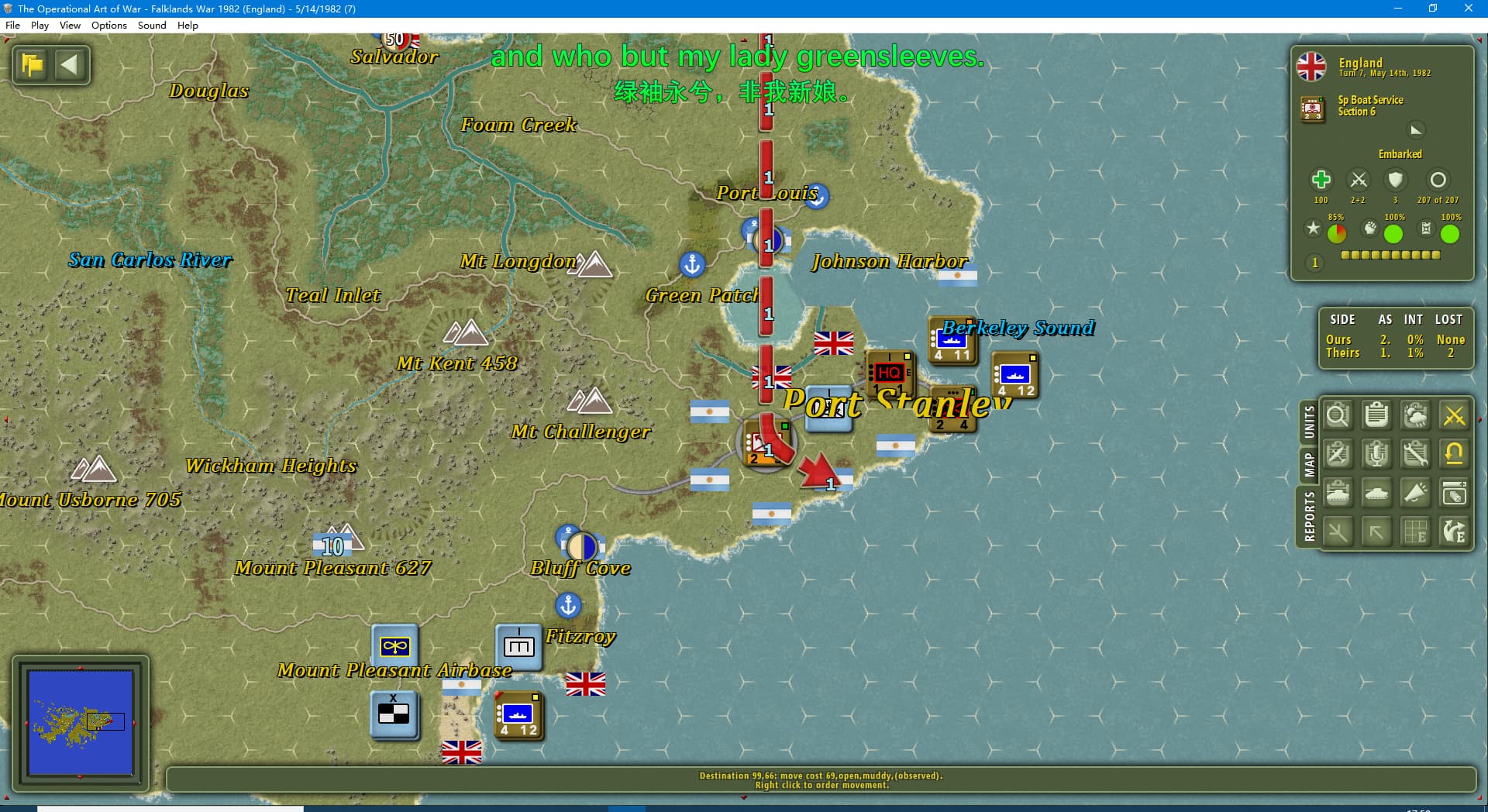1488x812 pixels.
Task: Click the green 100% supply circle
Action: pyautogui.click(x=1449, y=233)
